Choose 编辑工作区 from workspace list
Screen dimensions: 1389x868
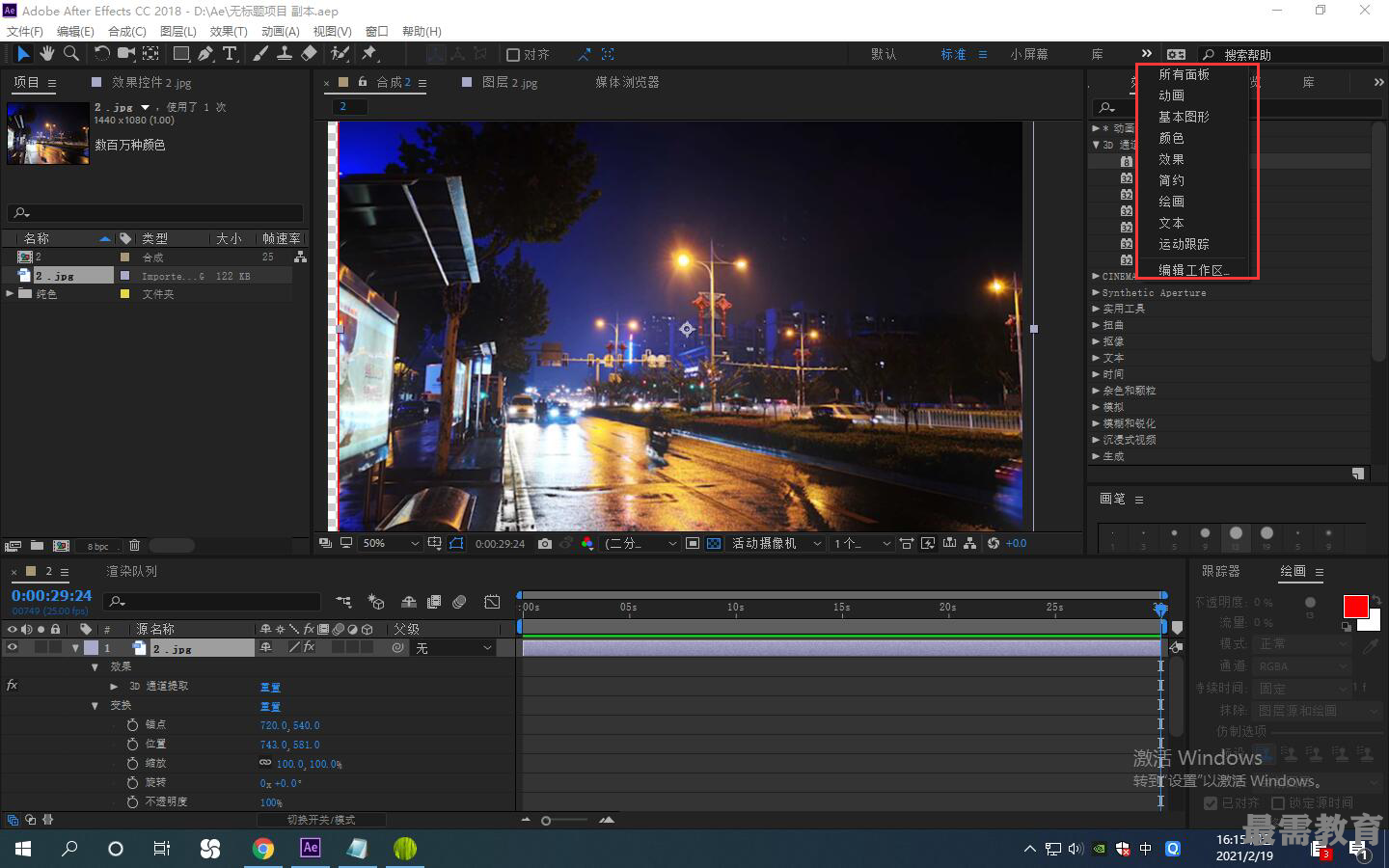click(1194, 270)
